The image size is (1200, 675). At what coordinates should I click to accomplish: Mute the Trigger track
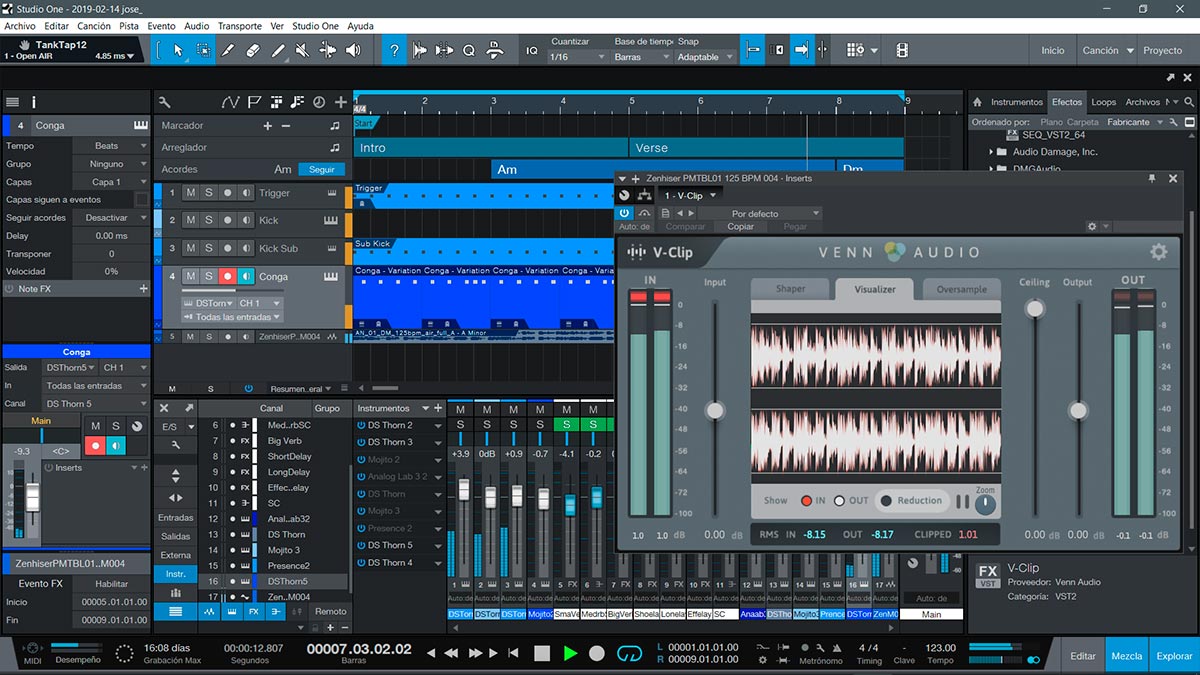[190, 193]
